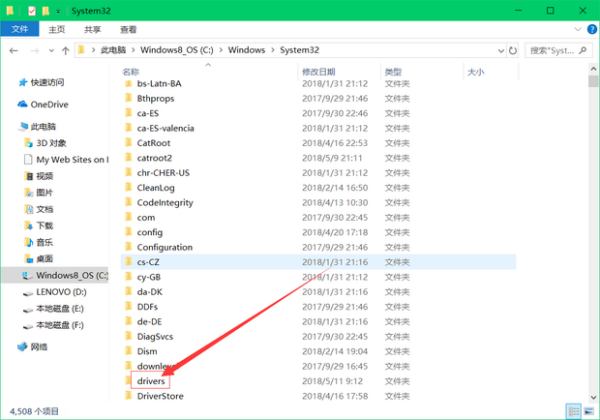Viewport: 600px width, 420px height.
Task: Select LENOVO (D:) drive in the sidebar
Action: [62, 292]
